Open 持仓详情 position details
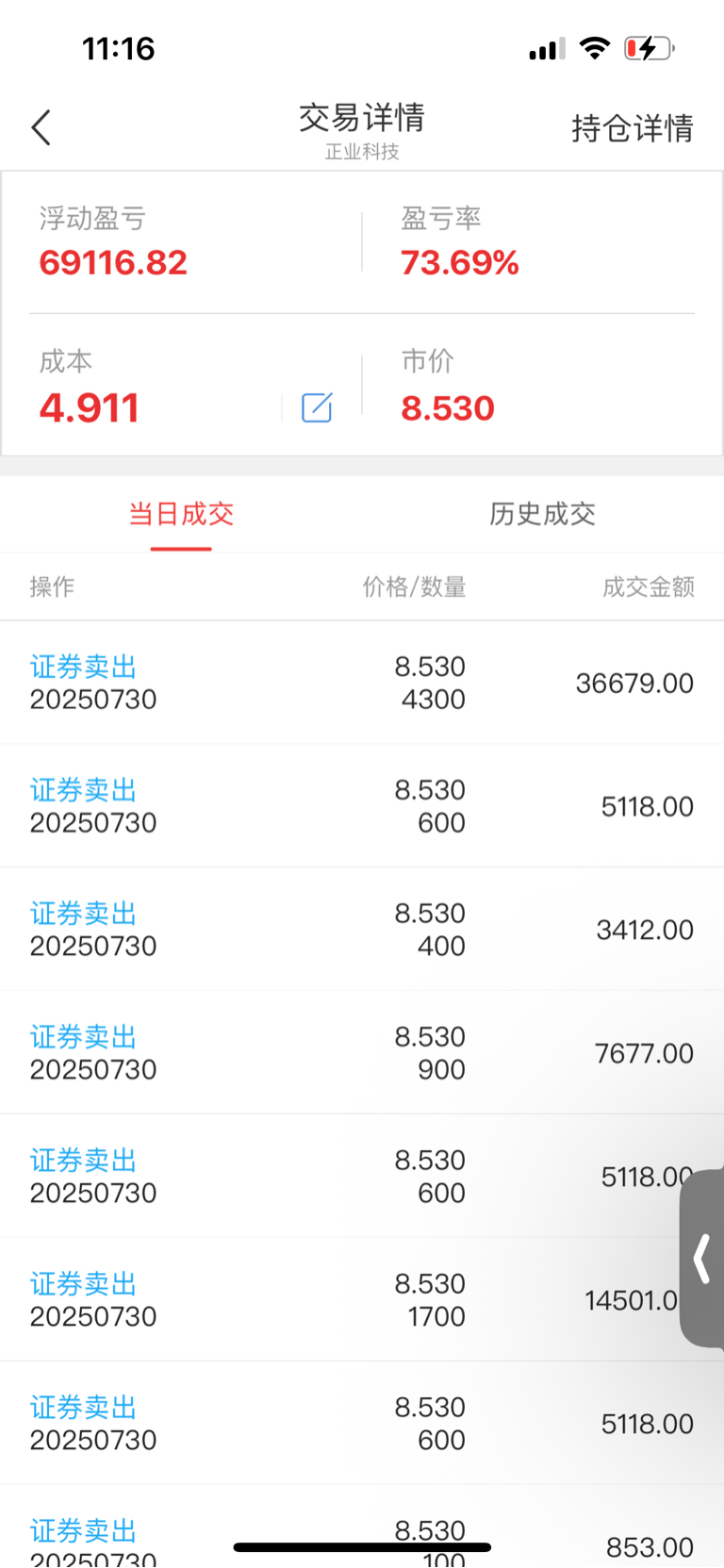 pos(633,128)
